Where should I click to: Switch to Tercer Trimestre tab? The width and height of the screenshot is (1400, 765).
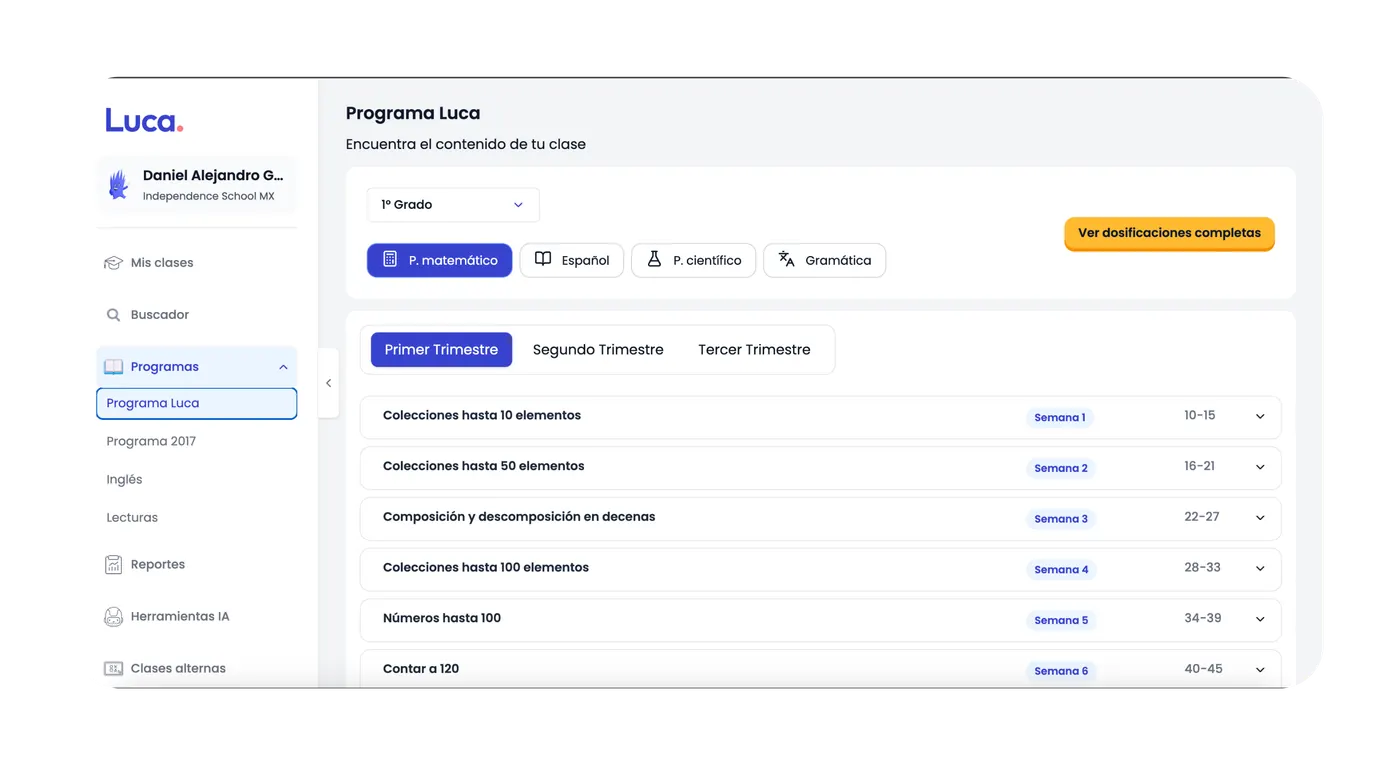(754, 350)
